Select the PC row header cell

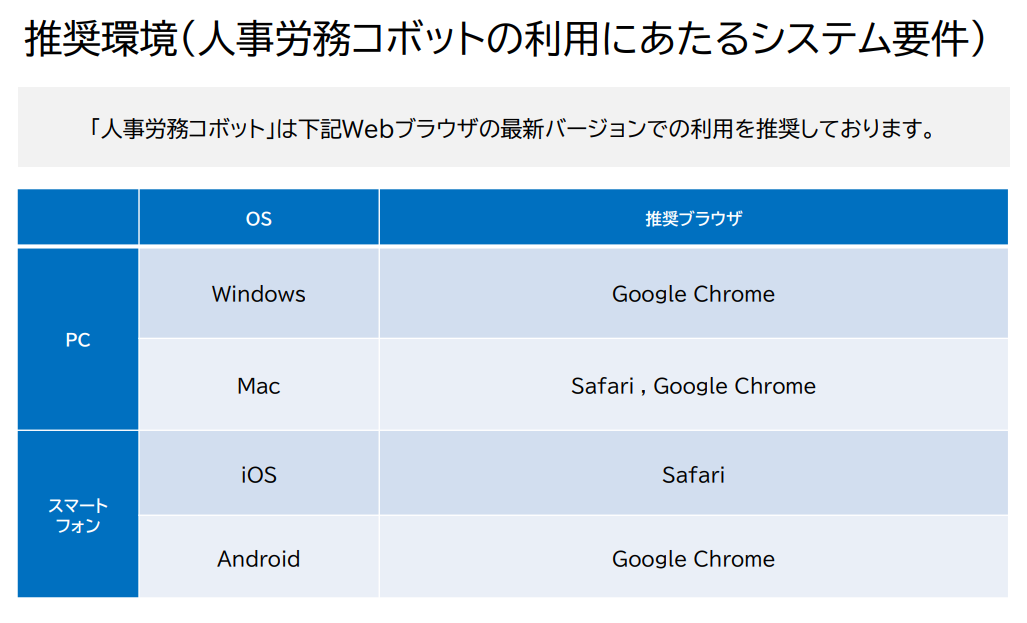[x=78, y=339]
